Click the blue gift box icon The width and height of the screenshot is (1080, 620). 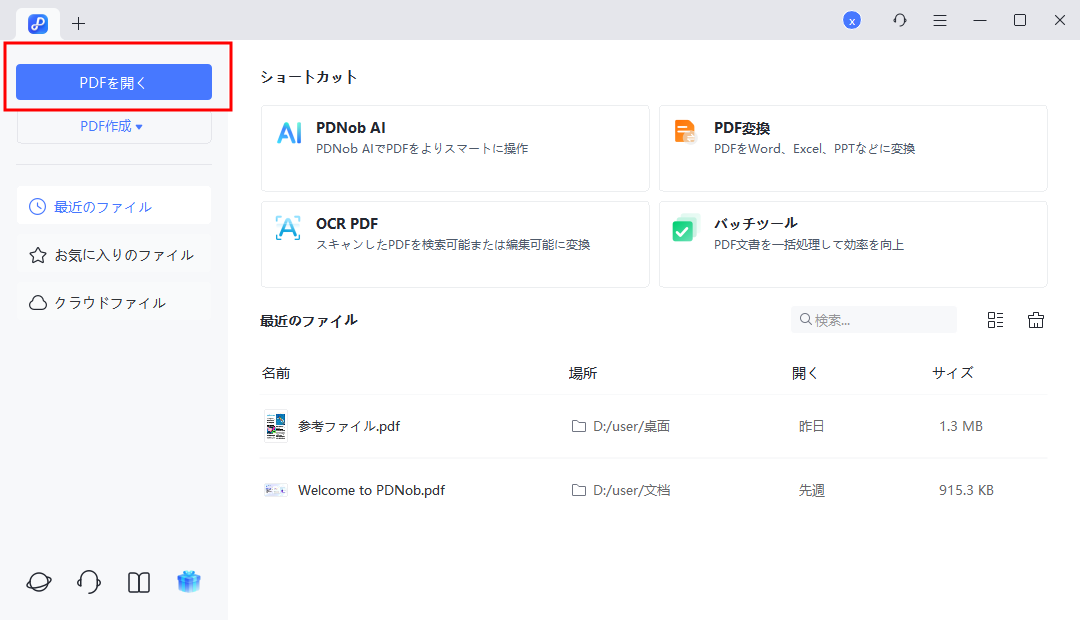[x=189, y=581]
